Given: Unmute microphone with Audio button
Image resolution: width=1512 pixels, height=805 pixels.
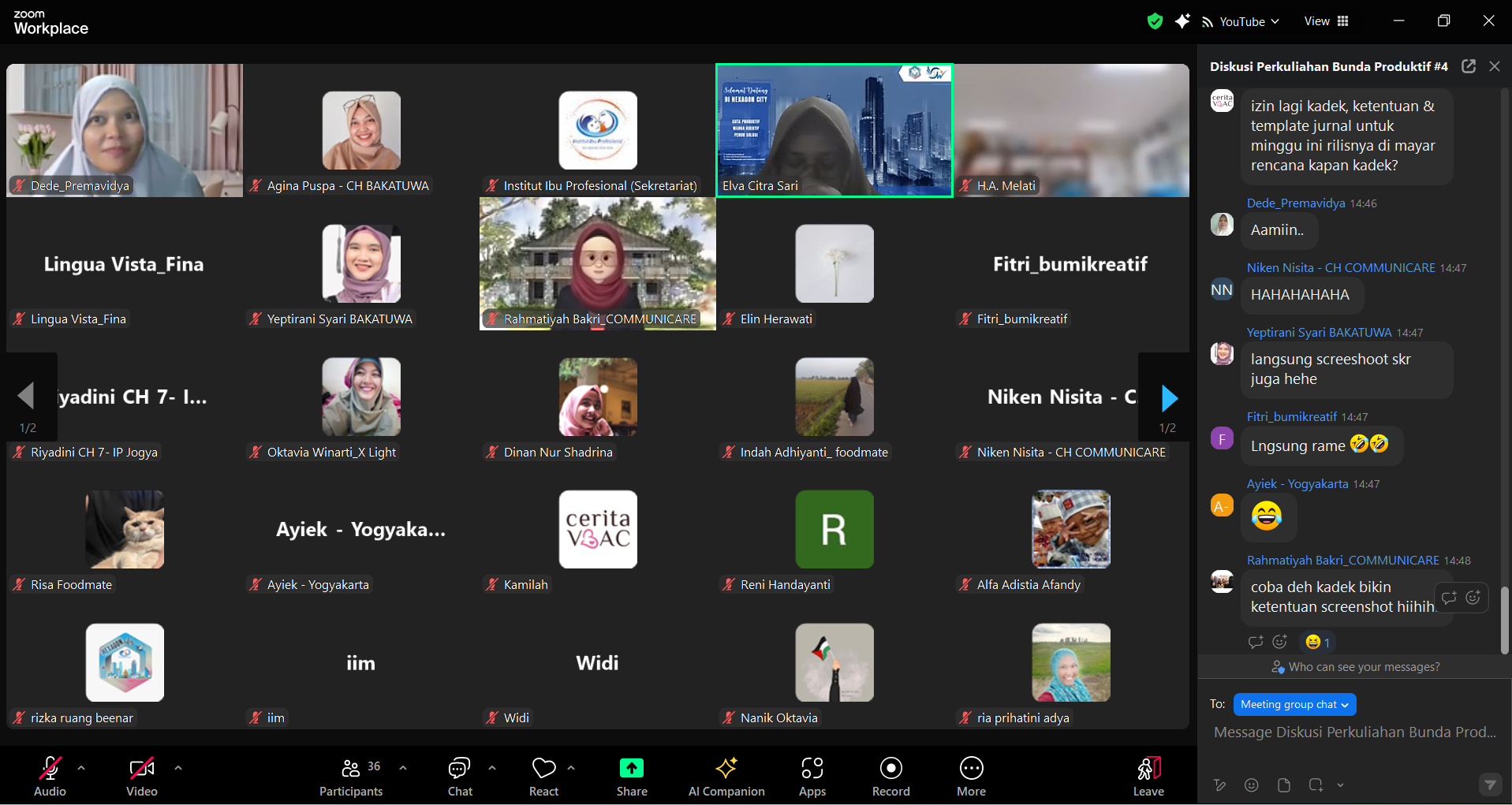Looking at the screenshot, I should pos(50,776).
